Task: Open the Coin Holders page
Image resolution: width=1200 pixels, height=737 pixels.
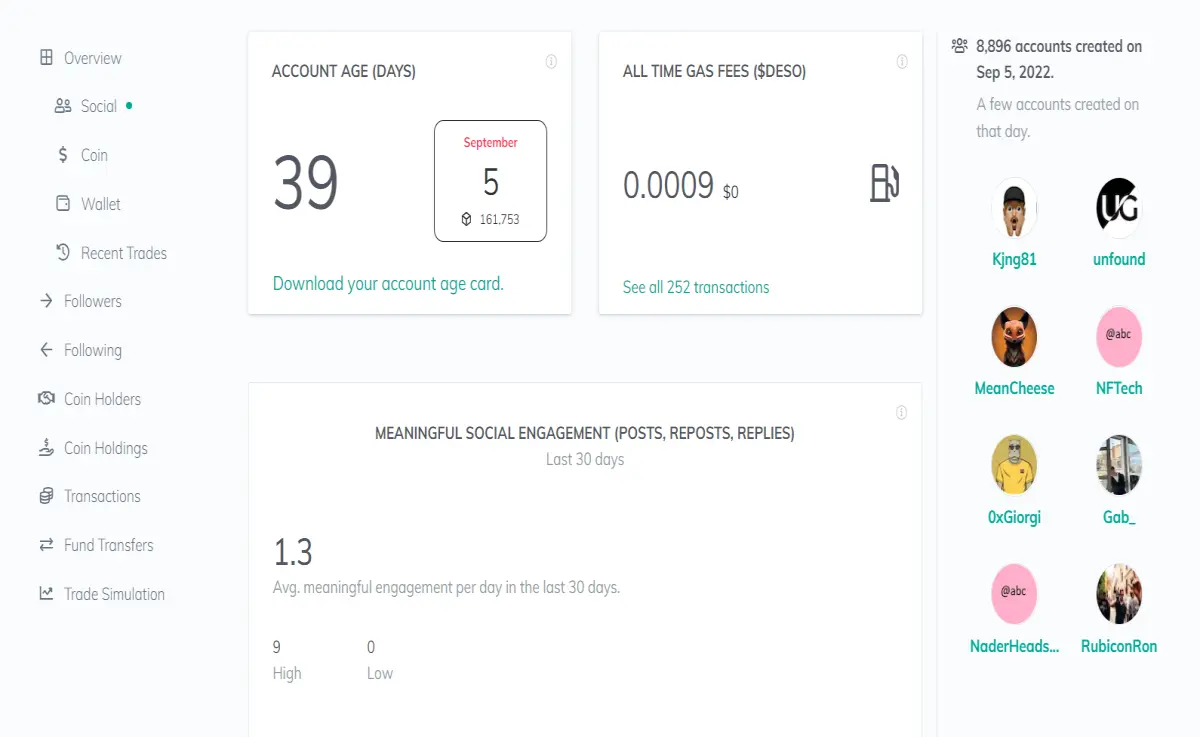Action: click(102, 399)
